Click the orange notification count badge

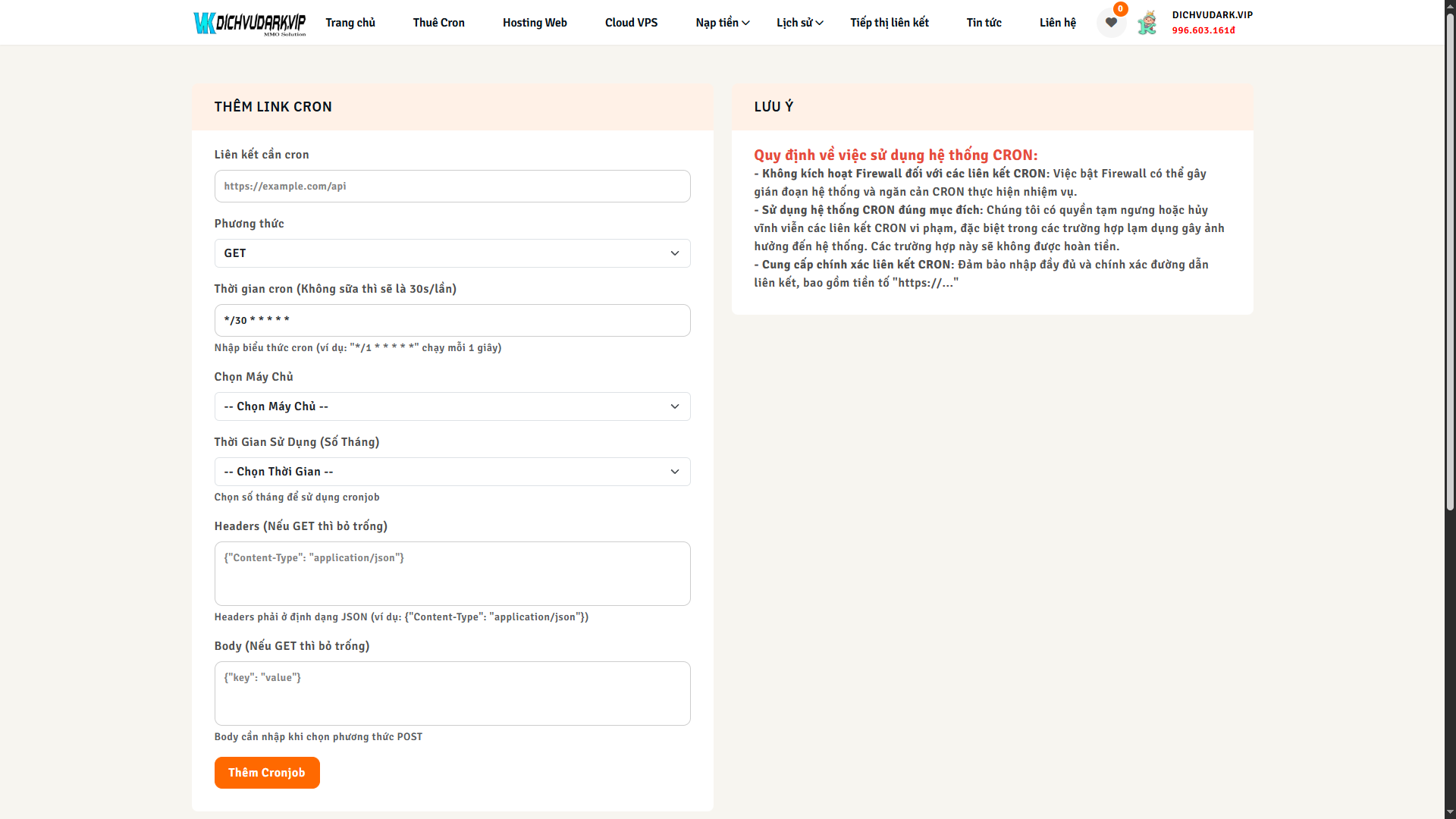1120,9
